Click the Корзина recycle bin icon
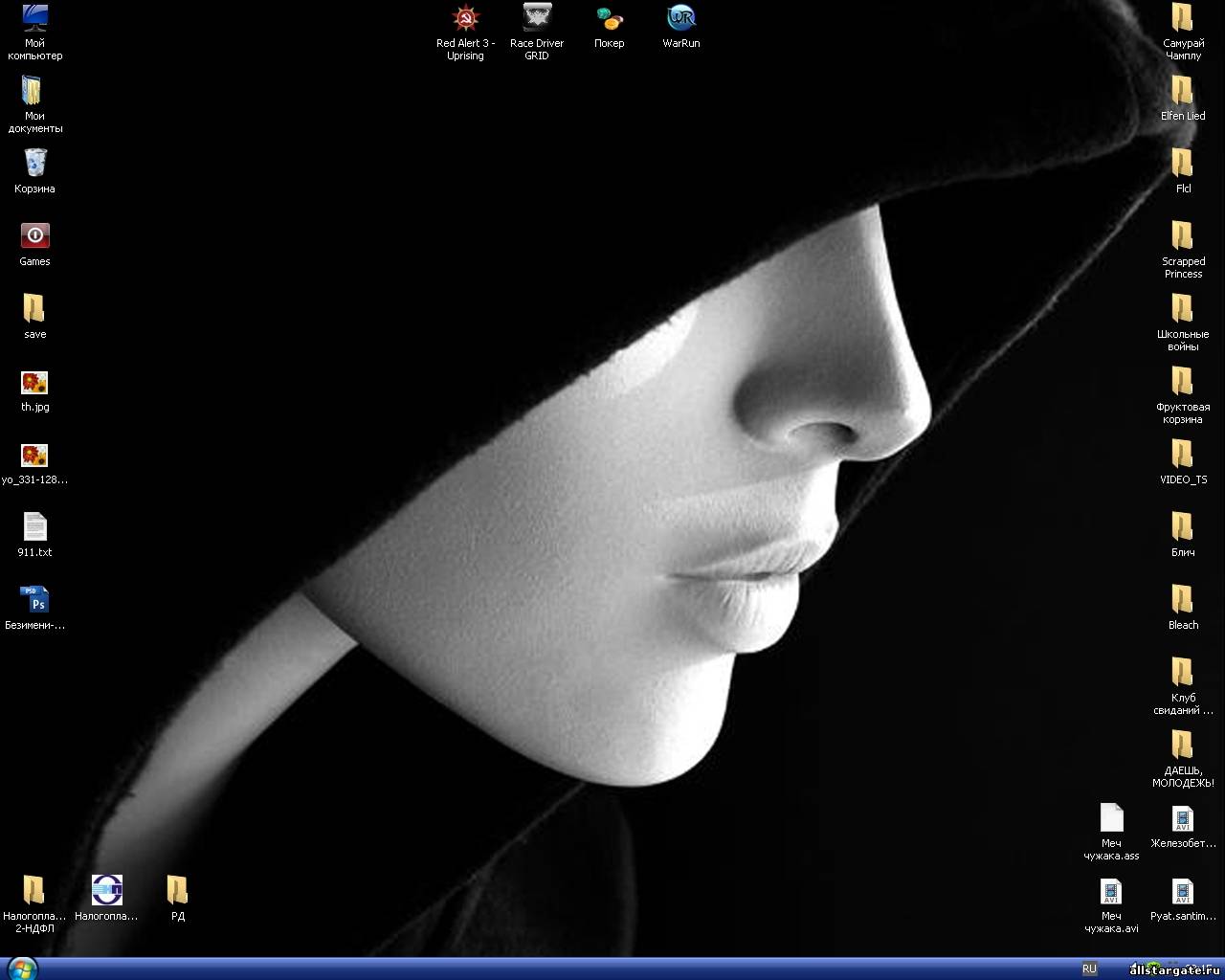This screenshot has height=980, width=1225. coord(34,164)
